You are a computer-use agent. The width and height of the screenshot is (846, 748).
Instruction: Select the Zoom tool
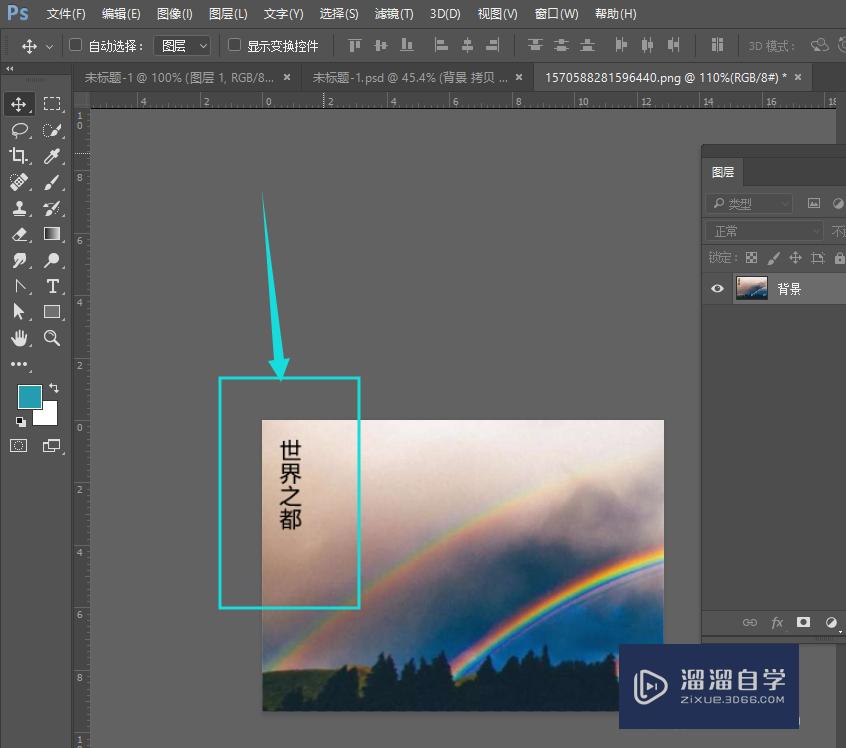52,338
